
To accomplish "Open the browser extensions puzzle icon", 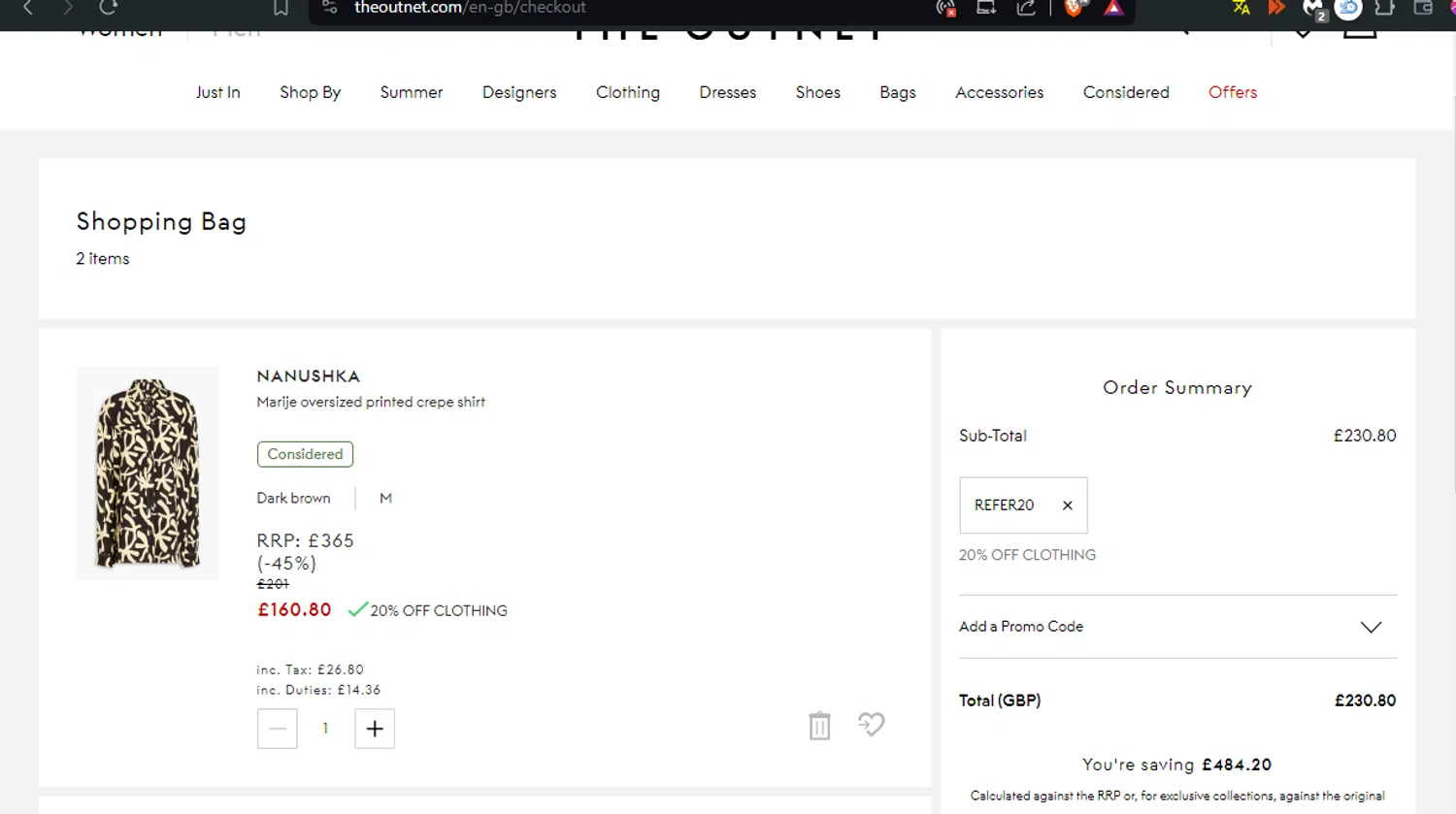I will (x=1385, y=8).
